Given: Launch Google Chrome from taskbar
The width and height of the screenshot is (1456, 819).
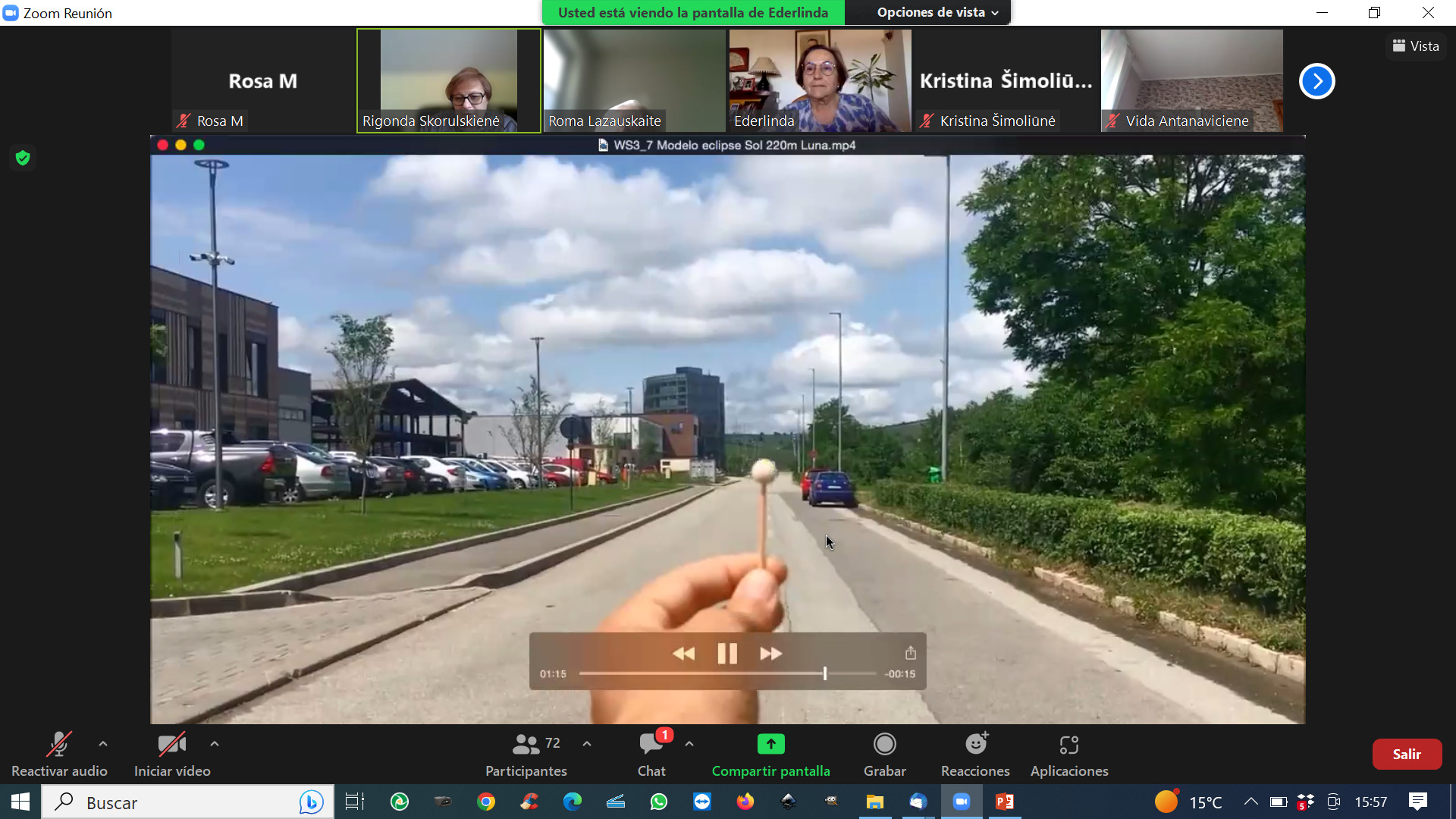Looking at the screenshot, I should coord(486,802).
